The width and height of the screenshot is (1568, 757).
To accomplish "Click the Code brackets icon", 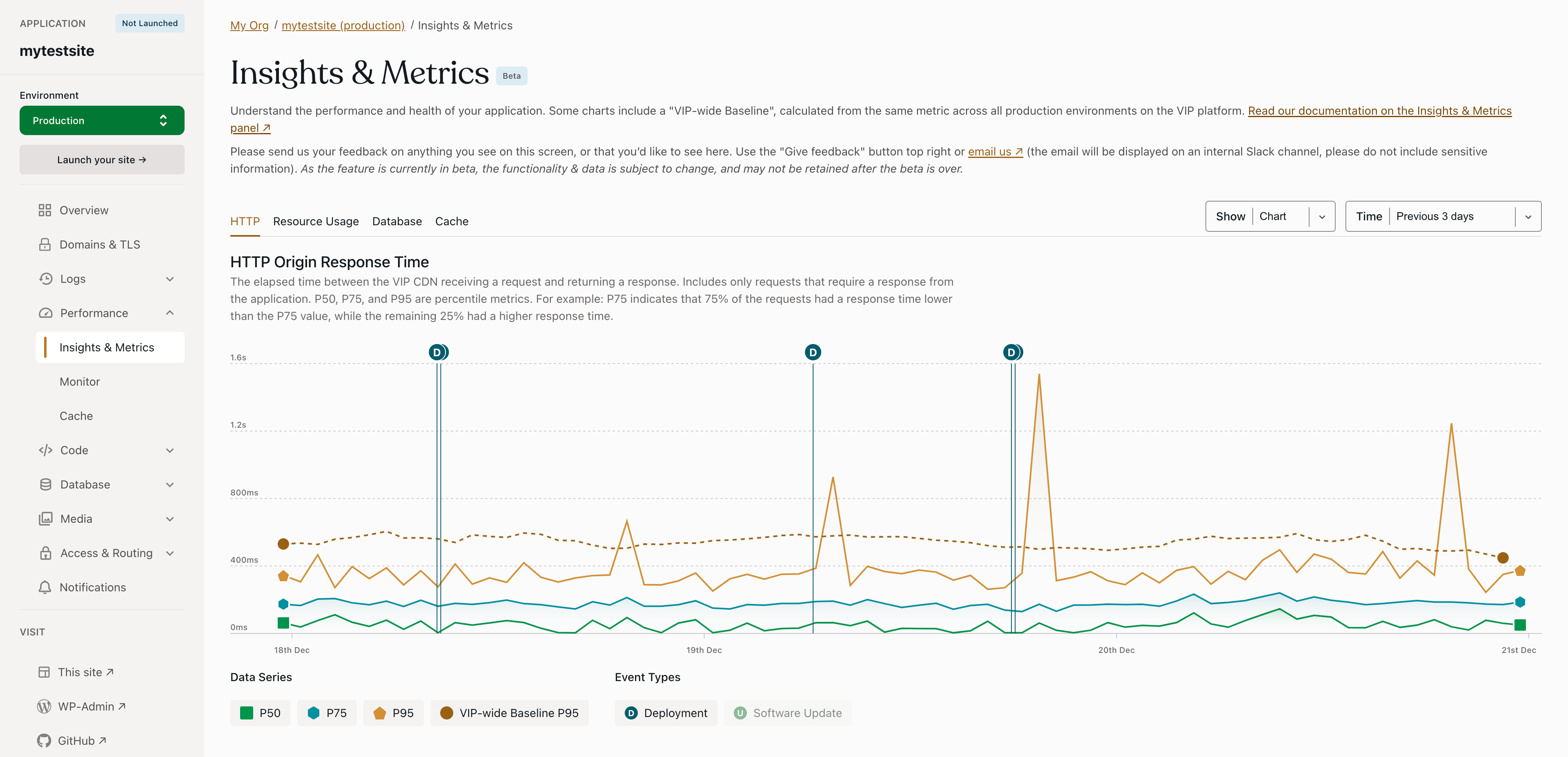I will [x=46, y=450].
